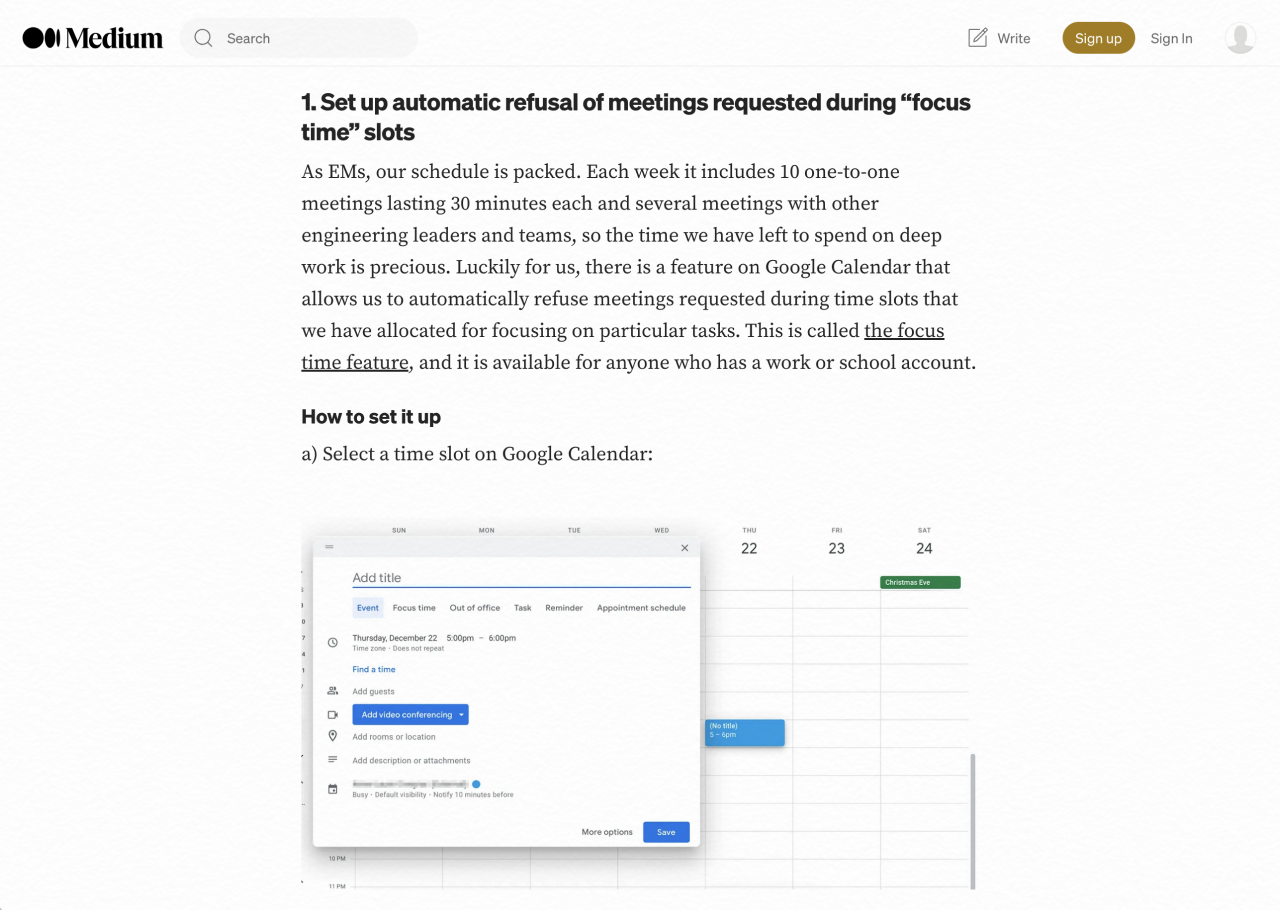Click the calendar grid's vertical scrollbar
Viewport: 1280px width, 910px height.
(x=972, y=820)
